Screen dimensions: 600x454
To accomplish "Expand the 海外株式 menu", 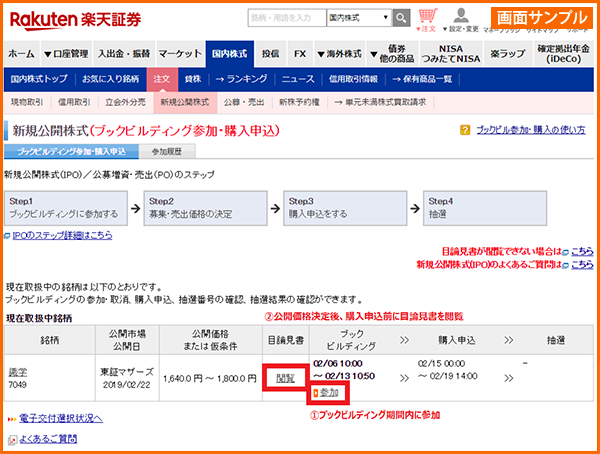I will (339, 54).
